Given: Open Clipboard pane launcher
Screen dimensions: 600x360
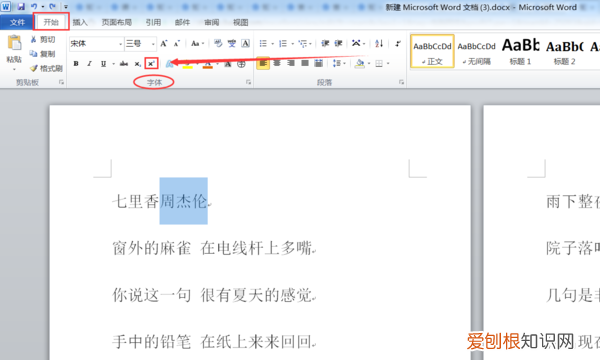Looking at the screenshot, I should (61, 82).
